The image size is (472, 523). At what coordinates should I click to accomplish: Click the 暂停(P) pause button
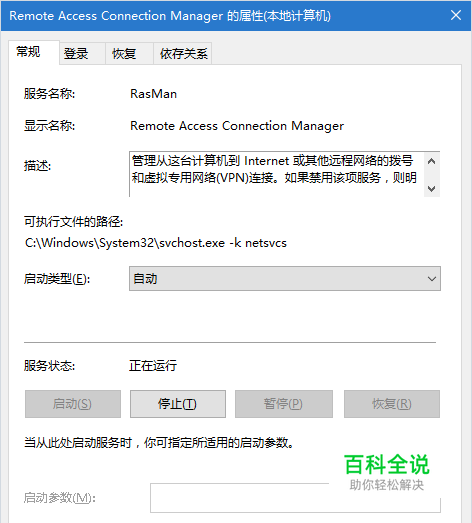click(284, 404)
